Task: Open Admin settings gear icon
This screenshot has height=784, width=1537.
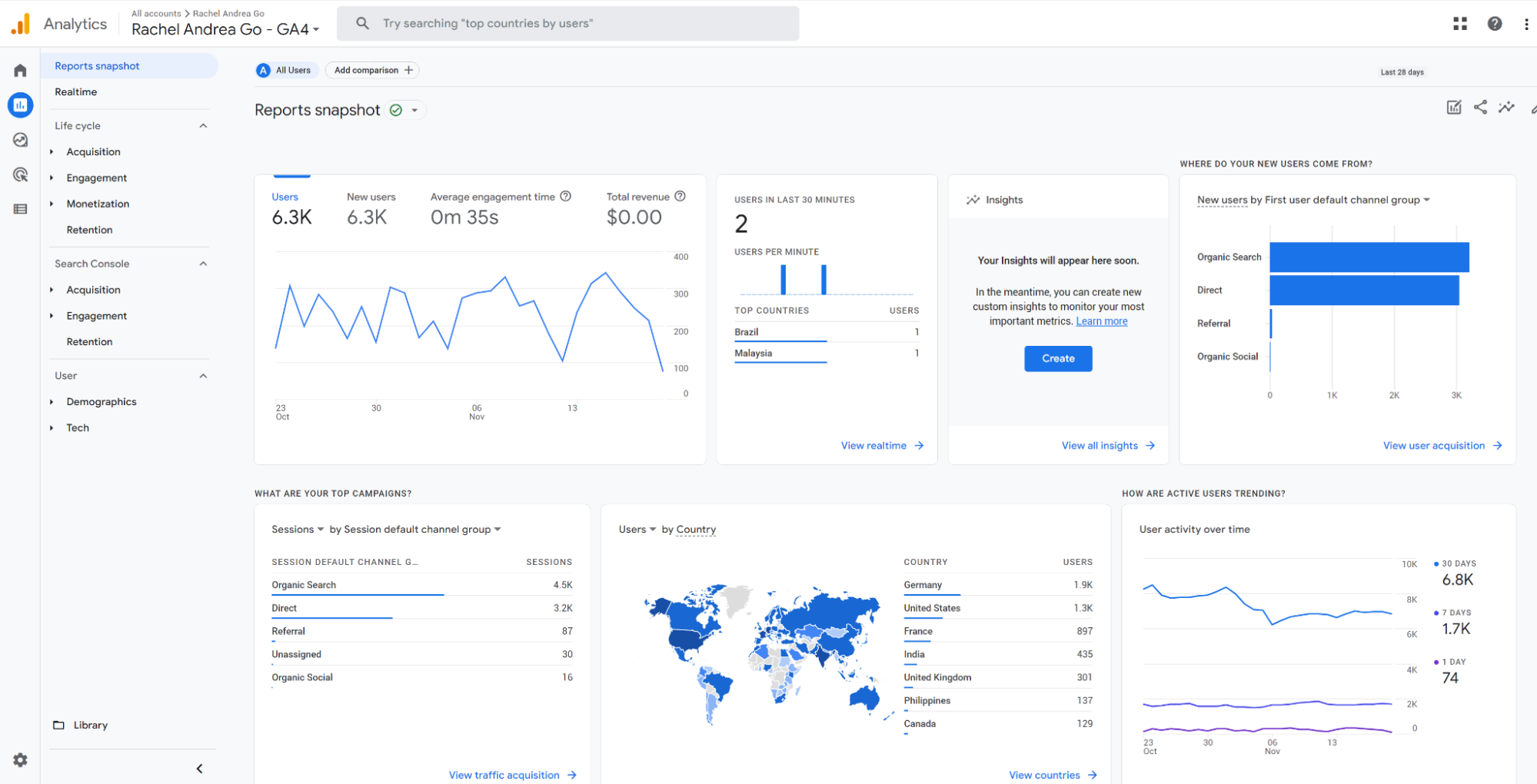Action: pos(21,759)
